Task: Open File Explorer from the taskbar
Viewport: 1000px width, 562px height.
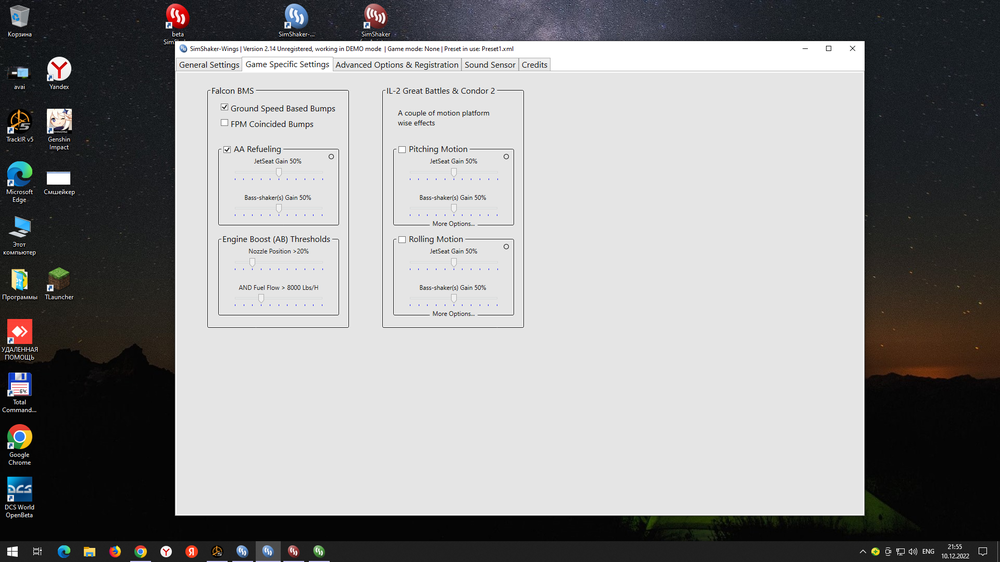Action: tap(89, 551)
